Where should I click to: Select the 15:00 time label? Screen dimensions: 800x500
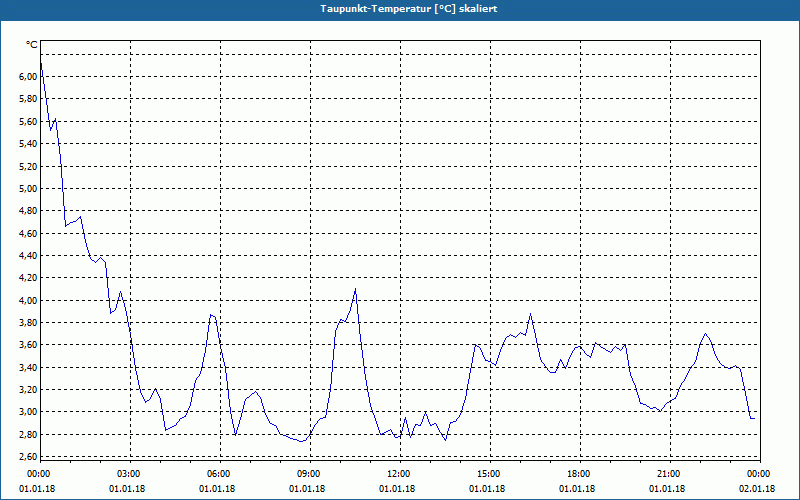click(487, 474)
